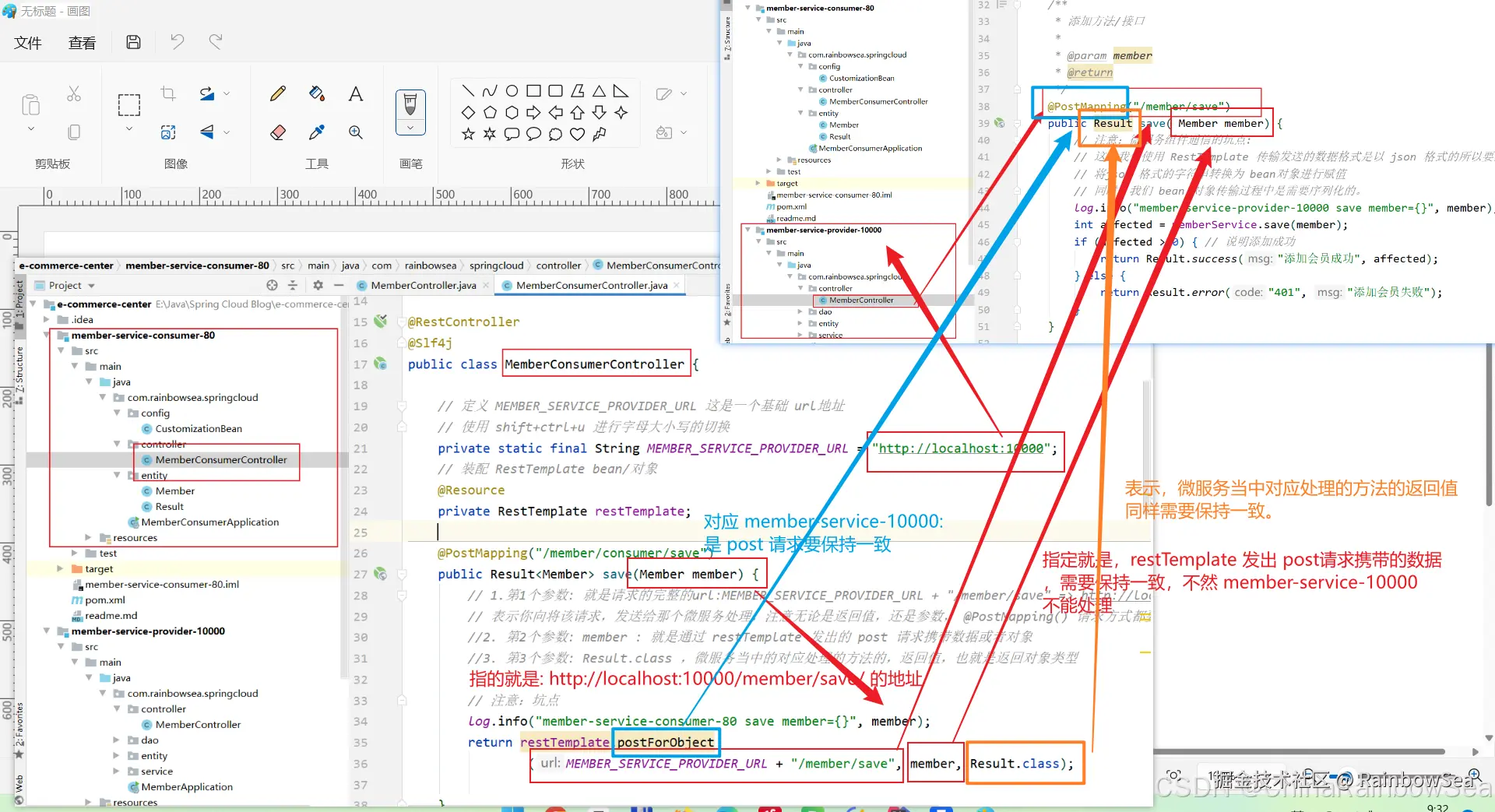Pick the pentagon shape

click(x=490, y=113)
